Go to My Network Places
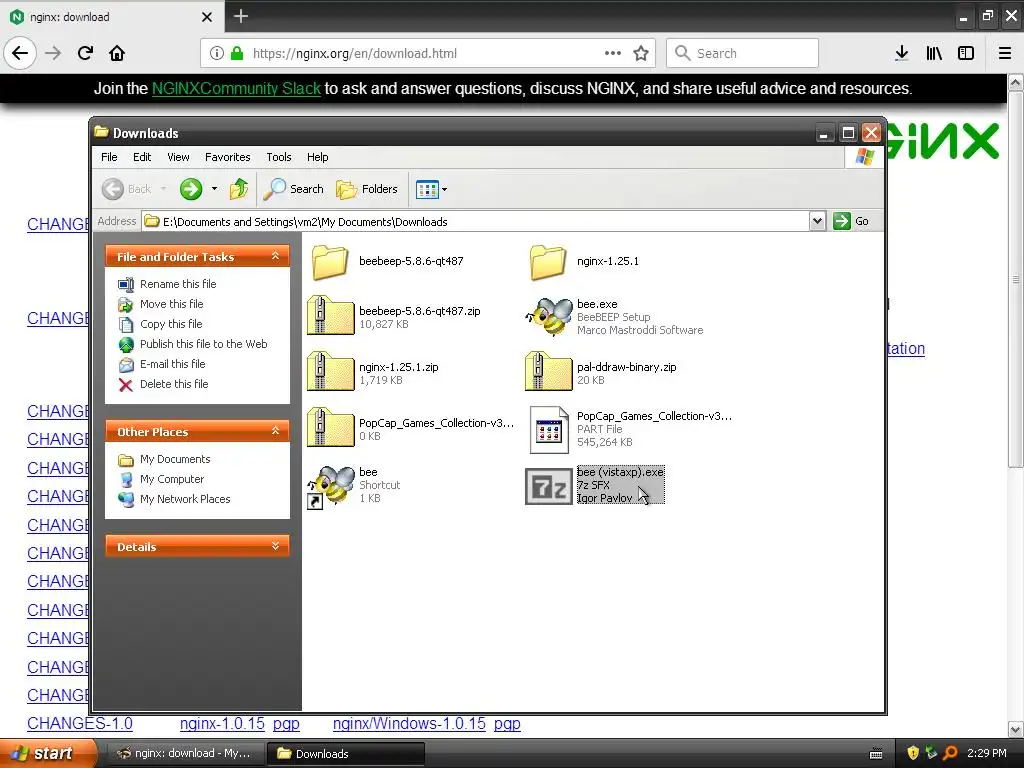This screenshot has width=1024, height=768. pos(185,499)
